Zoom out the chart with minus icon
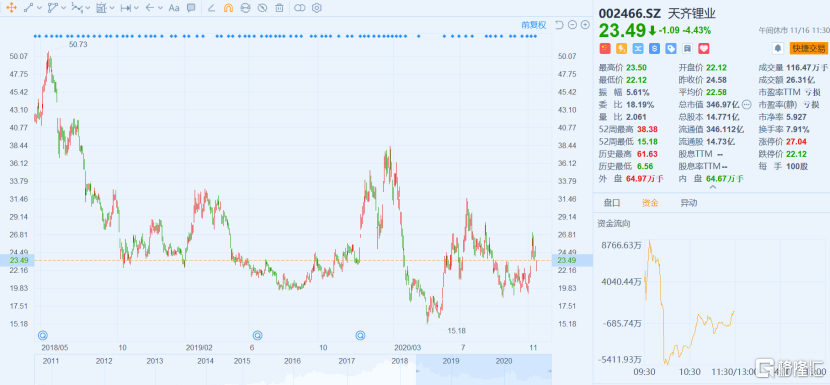830x385 pixels. 572,24
